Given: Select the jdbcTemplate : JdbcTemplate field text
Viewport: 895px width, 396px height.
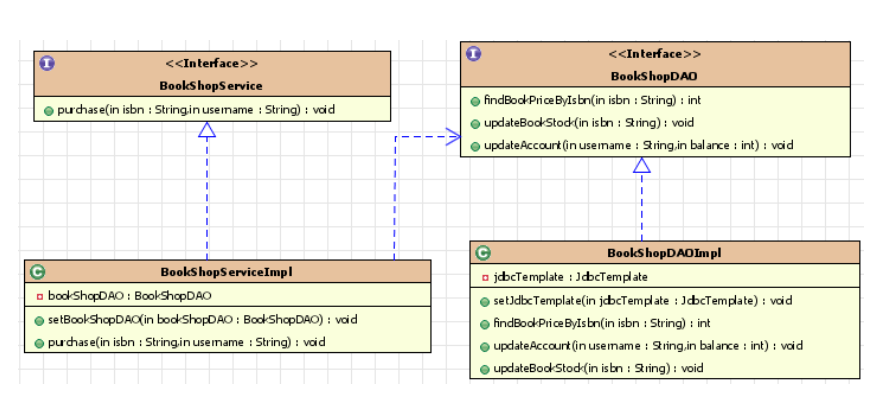Looking at the screenshot, I should pos(570,277).
